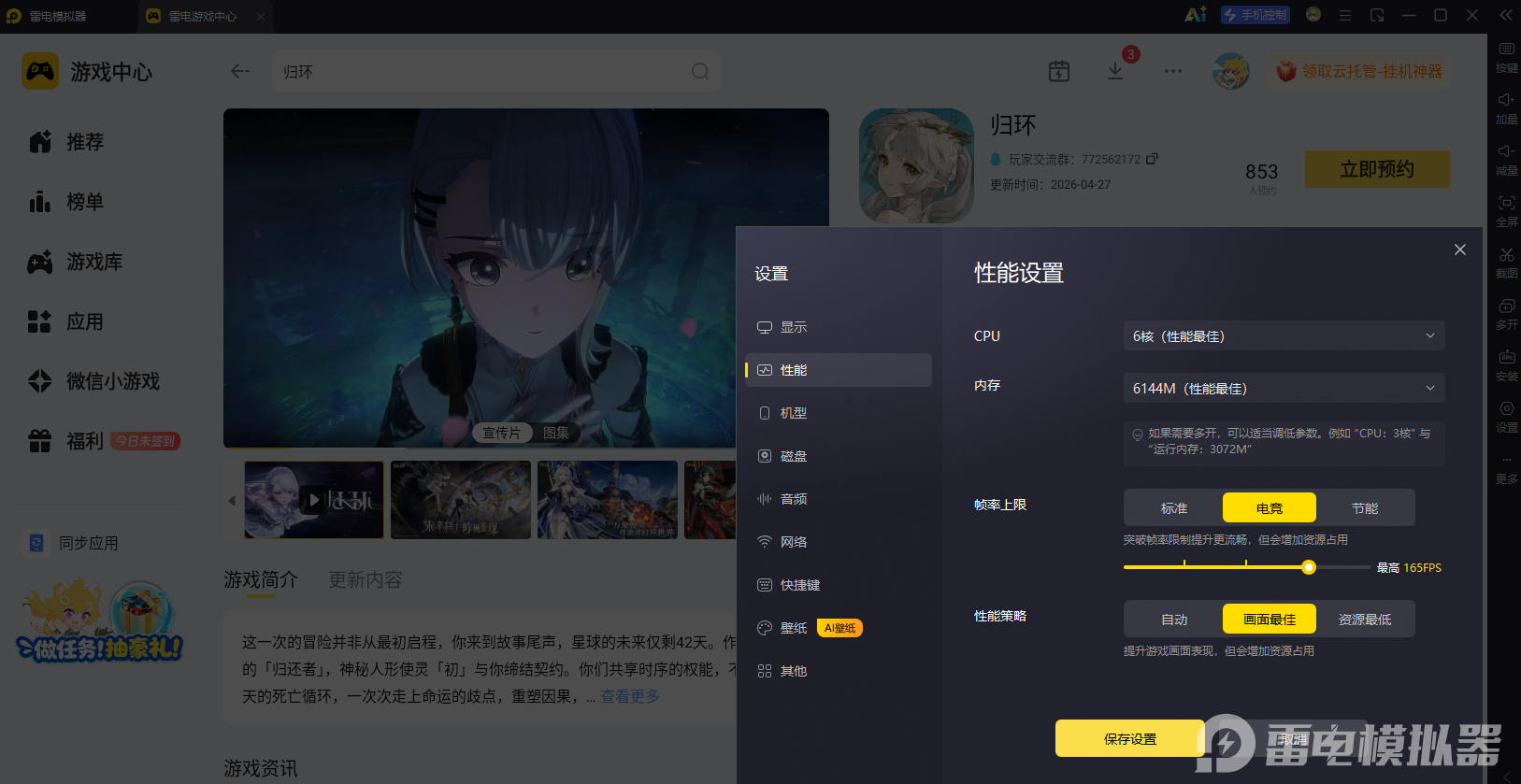This screenshot has height=784, width=1521.
Task: Open emulator settings (设置) in right sidebar
Action: point(1506,416)
